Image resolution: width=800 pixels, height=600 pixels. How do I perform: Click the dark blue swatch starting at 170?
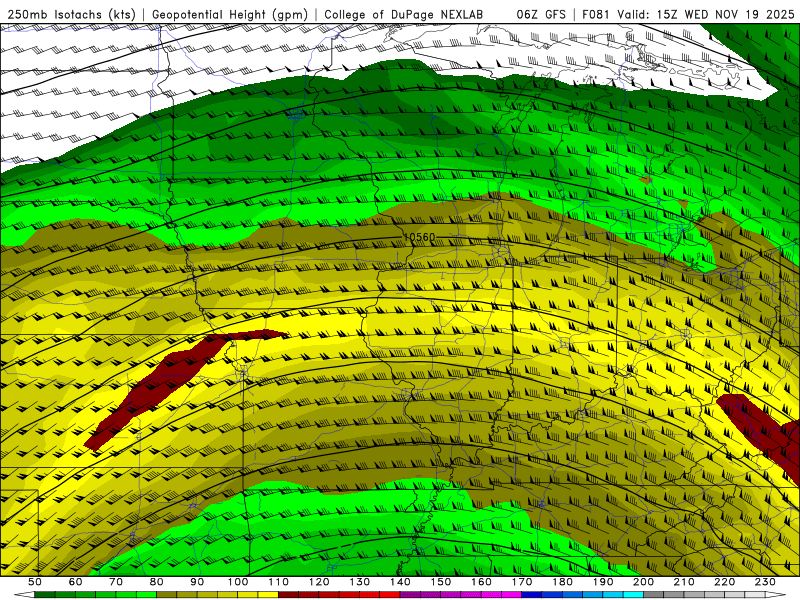(x=532, y=595)
